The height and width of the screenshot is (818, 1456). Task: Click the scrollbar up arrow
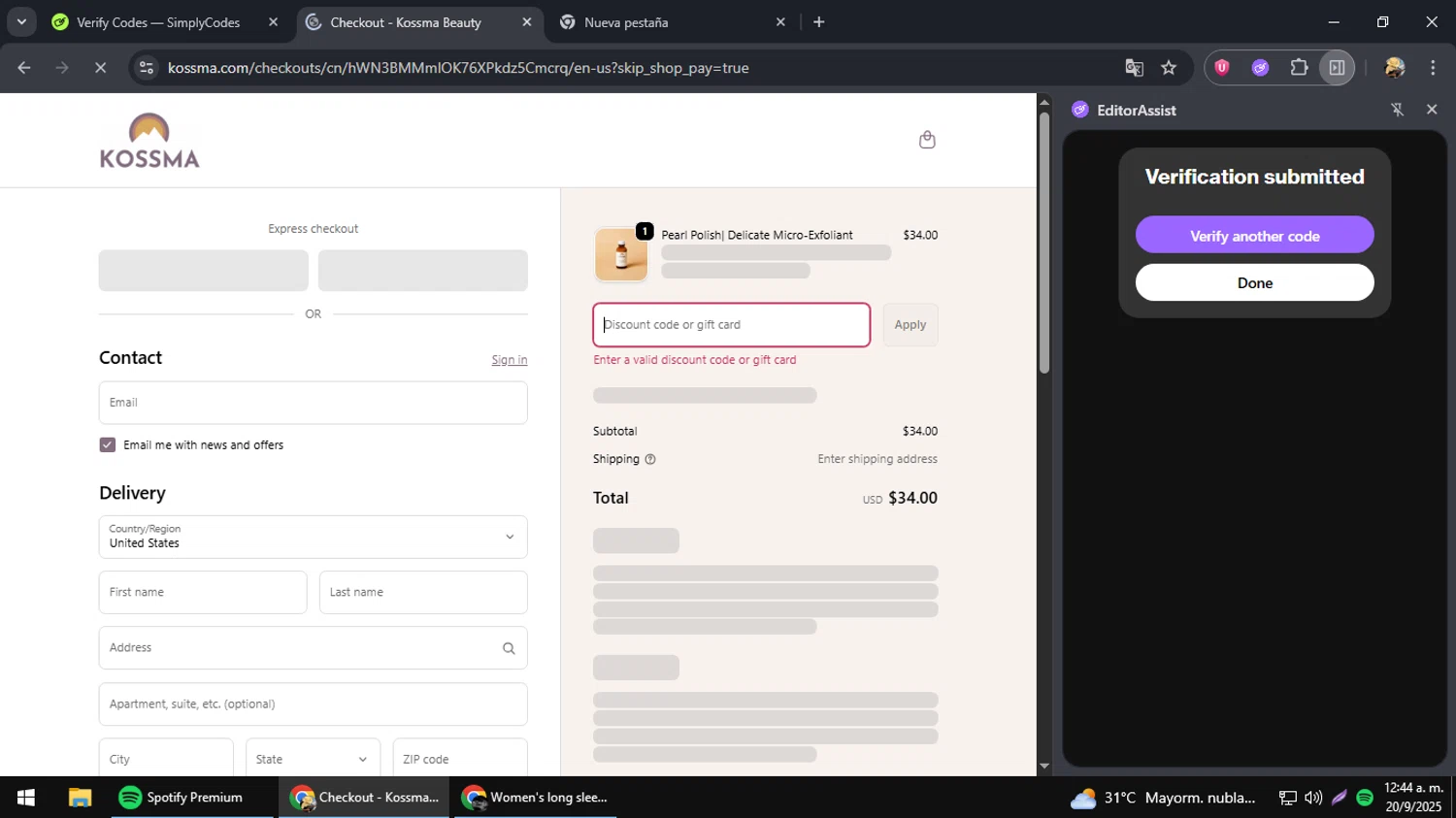coord(1044,102)
